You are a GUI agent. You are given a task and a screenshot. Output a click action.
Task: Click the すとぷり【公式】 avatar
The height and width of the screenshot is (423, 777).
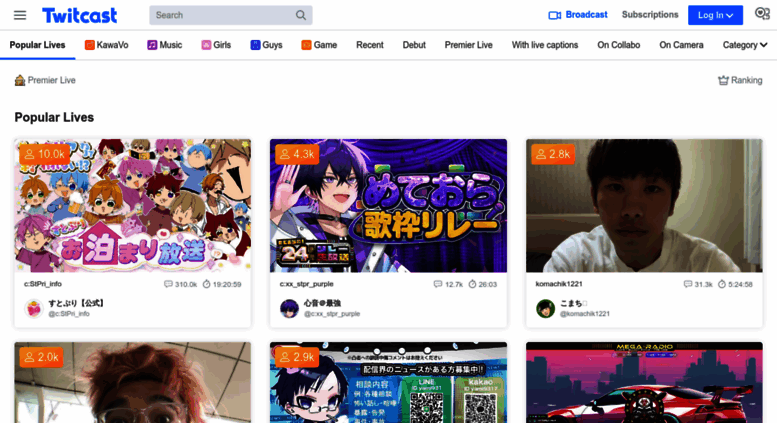[x=34, y=308]
